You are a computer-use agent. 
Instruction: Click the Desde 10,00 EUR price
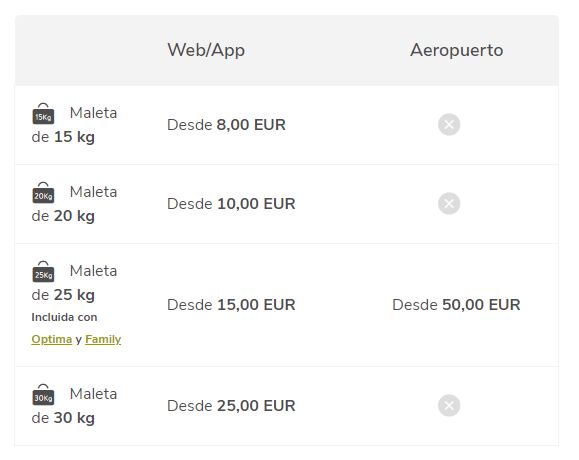pyautogui.click(x=231, y=204)
